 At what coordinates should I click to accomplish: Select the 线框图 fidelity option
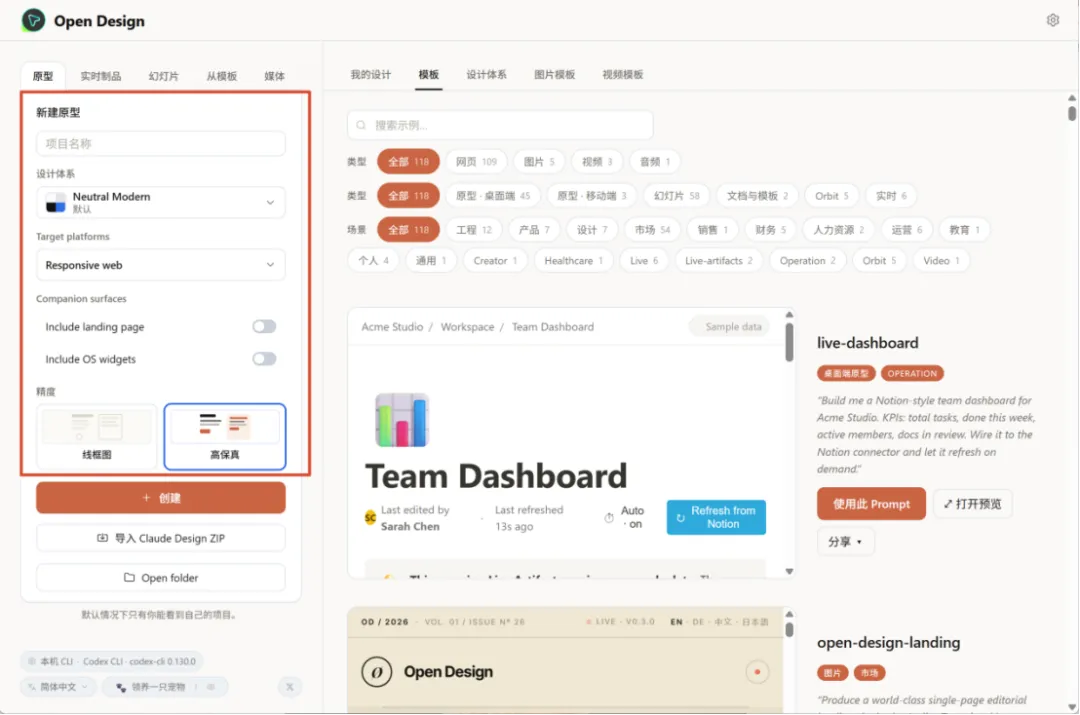(96, 436)
